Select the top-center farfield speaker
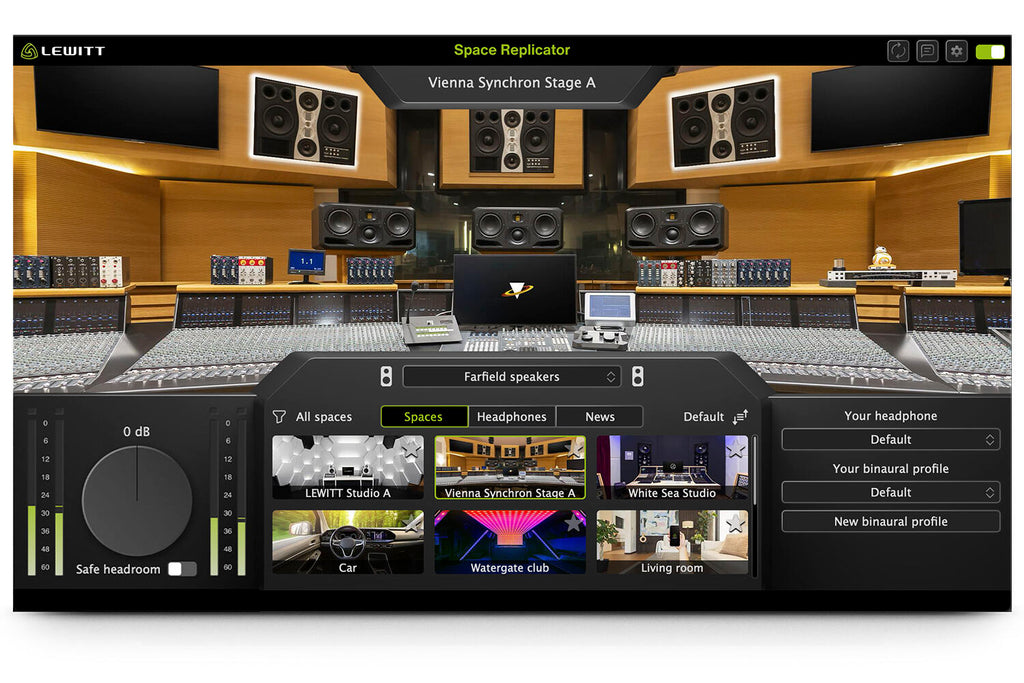1024x683 pixels. pos(512,141)
